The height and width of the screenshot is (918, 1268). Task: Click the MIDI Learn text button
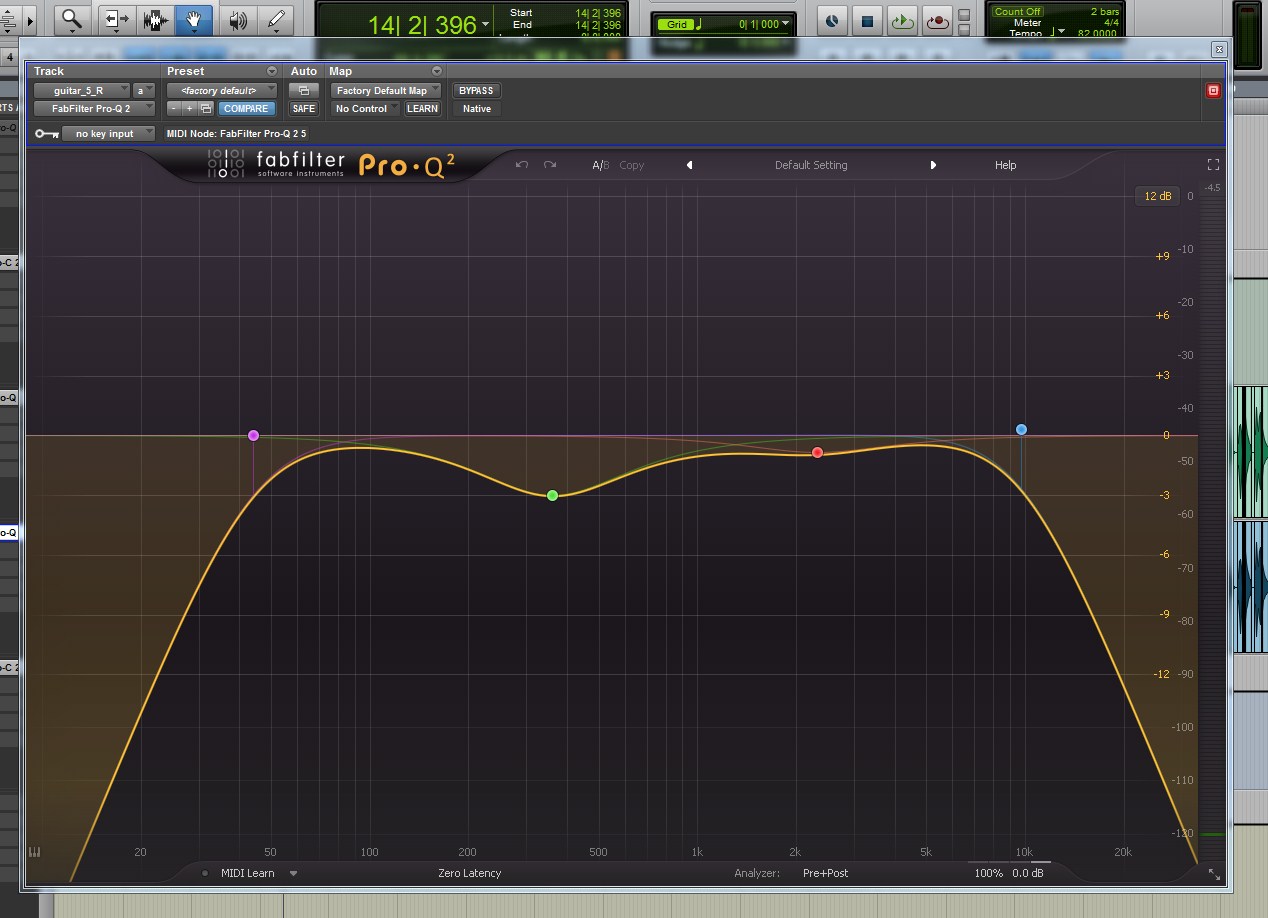[247, 873]
